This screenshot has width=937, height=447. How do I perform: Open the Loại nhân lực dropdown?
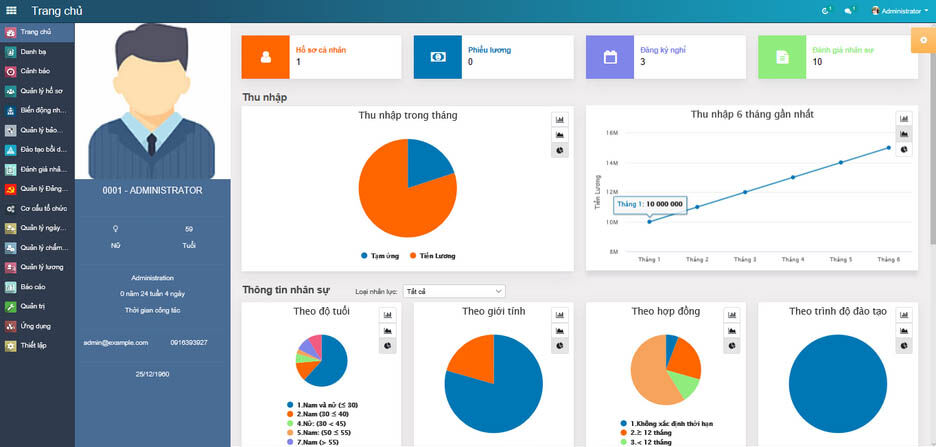coord(454,291)
